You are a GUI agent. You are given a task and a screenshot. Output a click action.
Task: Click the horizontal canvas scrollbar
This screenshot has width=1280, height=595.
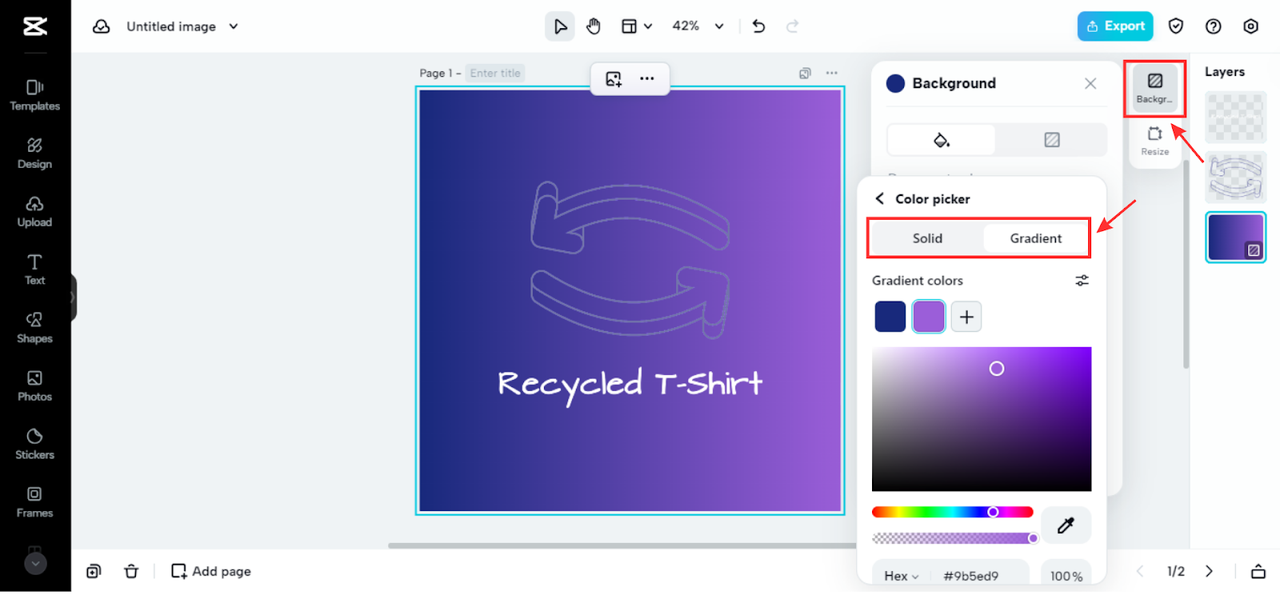(x=620, y=546)
